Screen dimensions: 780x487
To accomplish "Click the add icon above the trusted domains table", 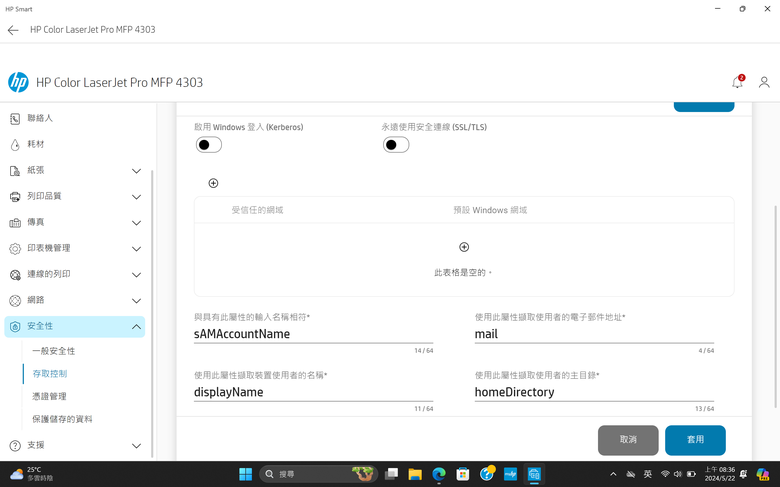I will (x=213, y=183).
